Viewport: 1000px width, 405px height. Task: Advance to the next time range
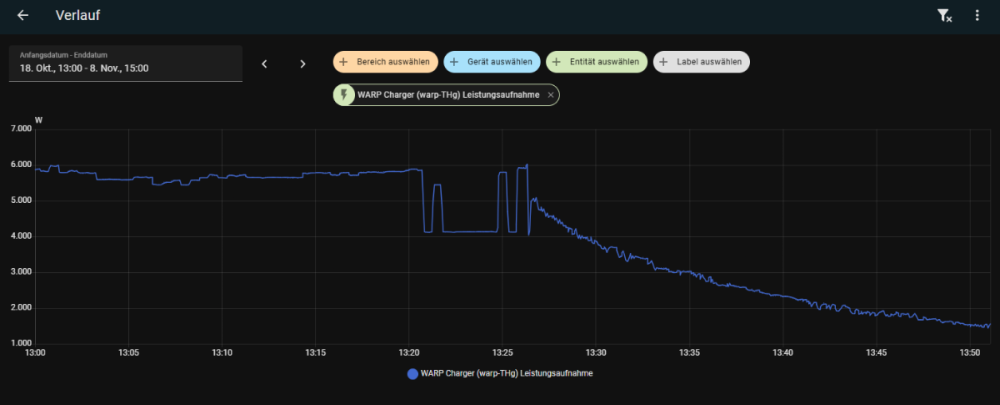tap(303, 64)
